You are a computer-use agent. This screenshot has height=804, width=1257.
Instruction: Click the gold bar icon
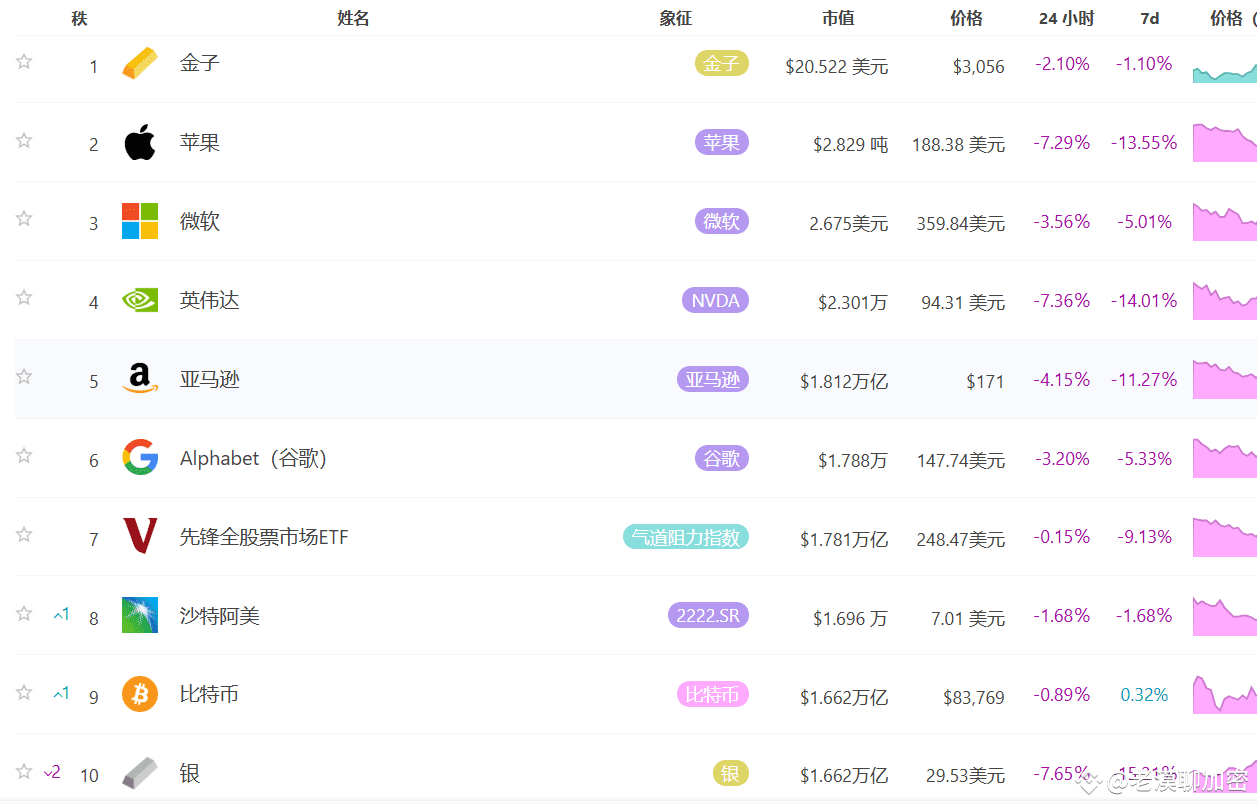[x=140, y=63]
